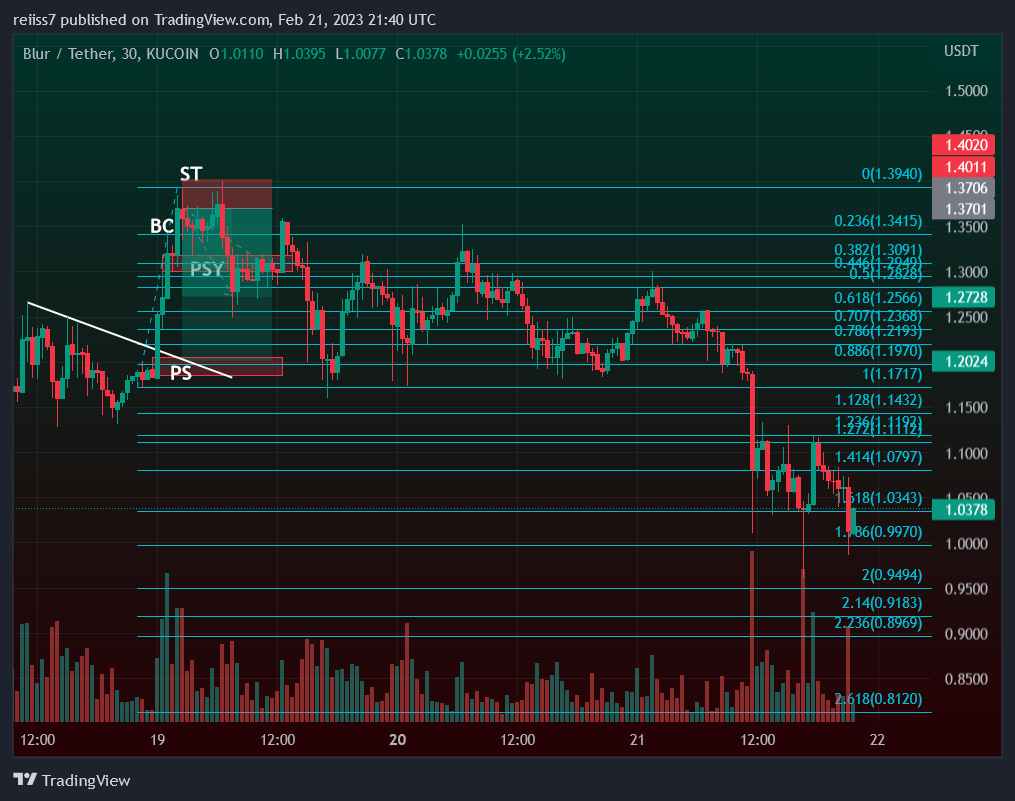Viewport: 1015px width, 801px height.
Task: Click the 1.128(1.1432) Fibonacci label
Action: tap(878, 400)
